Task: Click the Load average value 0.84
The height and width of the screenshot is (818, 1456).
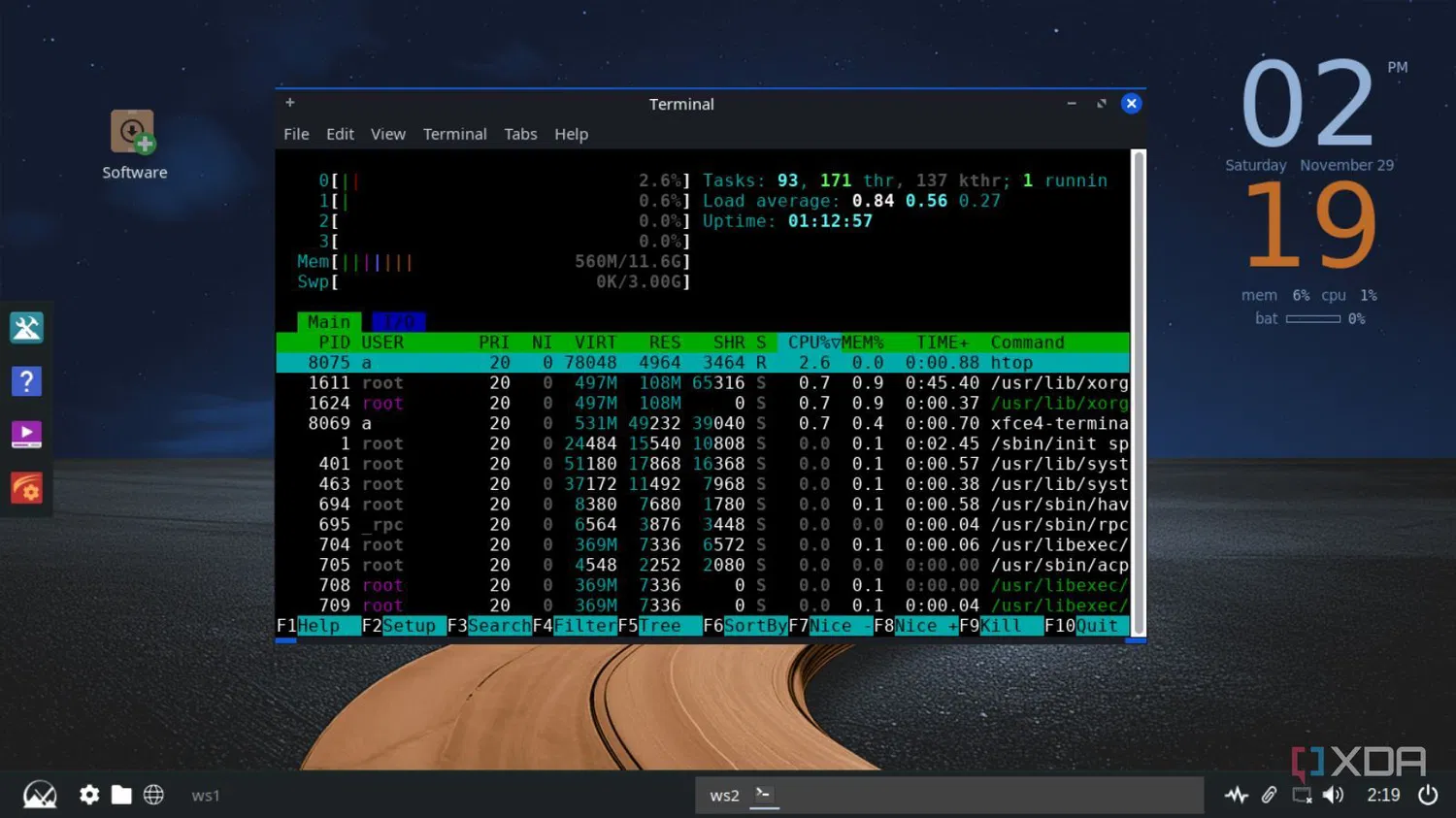Action: coord(873,201)
